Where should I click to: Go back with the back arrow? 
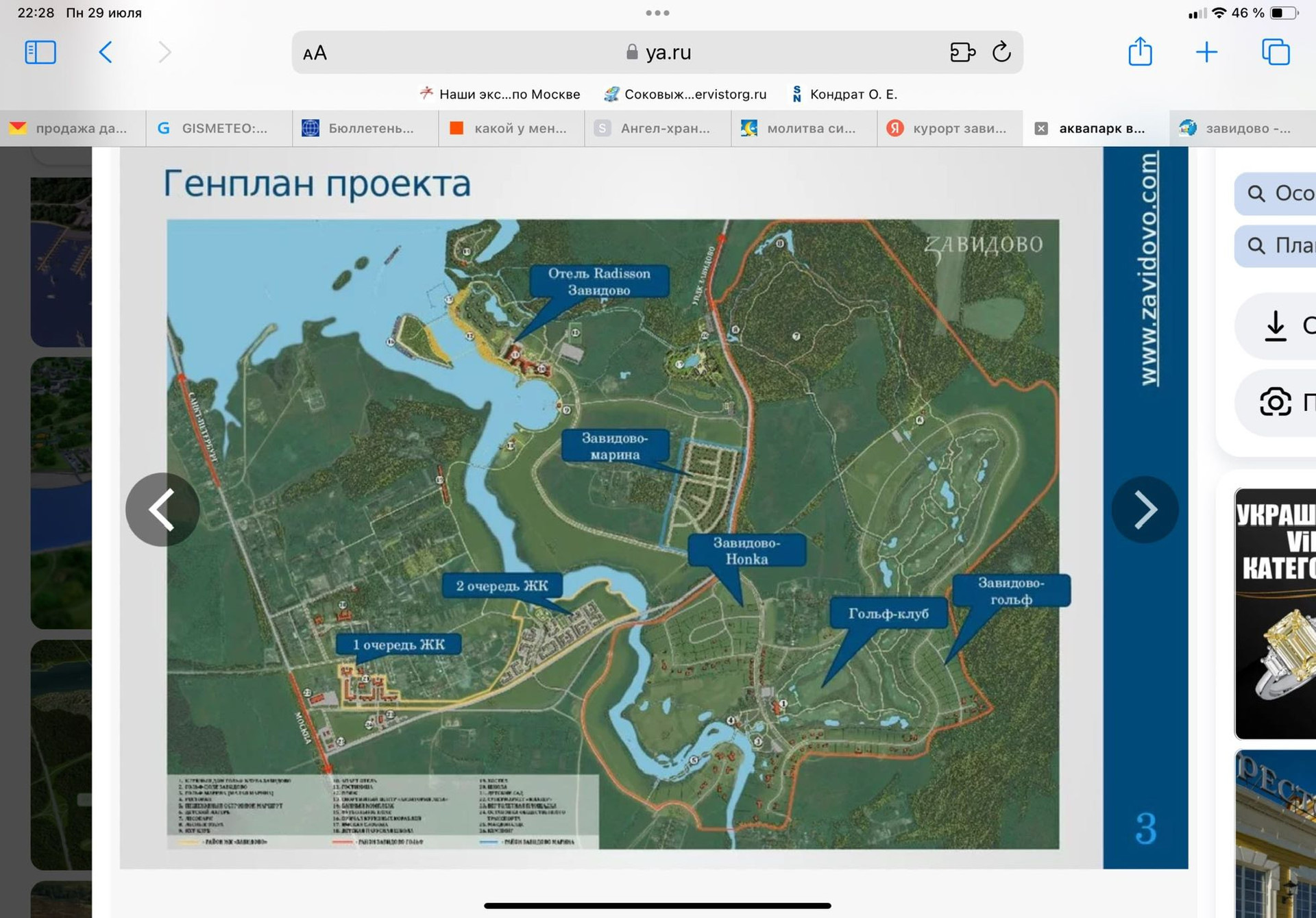point(106,52)
